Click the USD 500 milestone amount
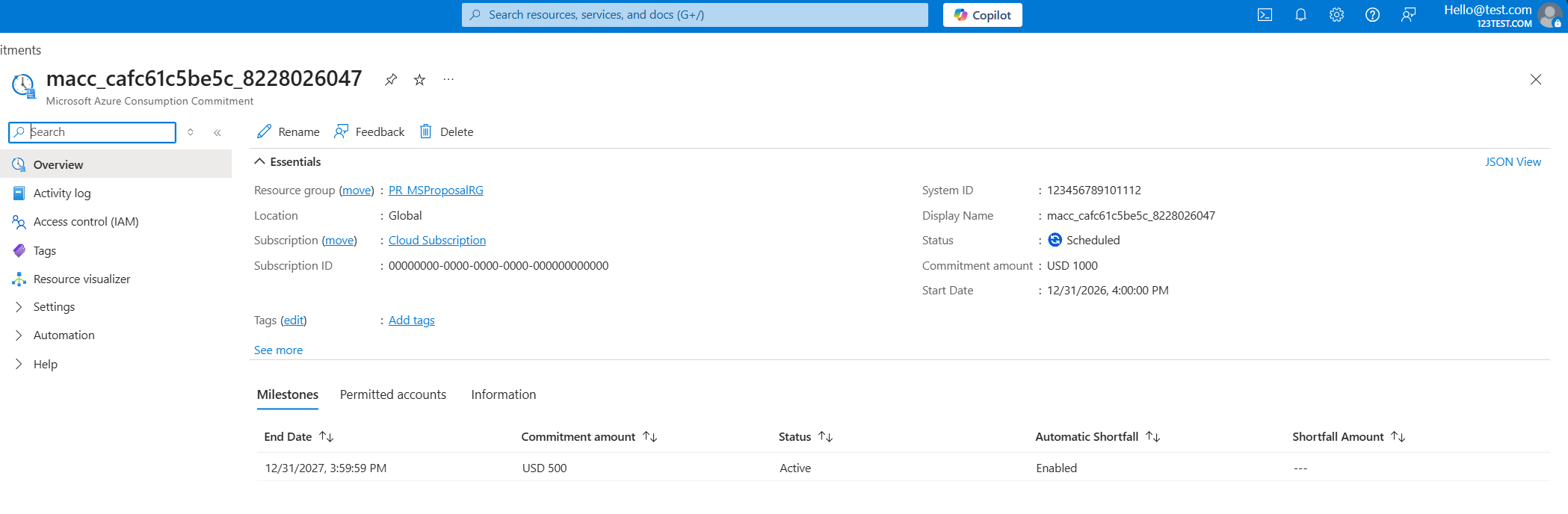 click(544, 468)
